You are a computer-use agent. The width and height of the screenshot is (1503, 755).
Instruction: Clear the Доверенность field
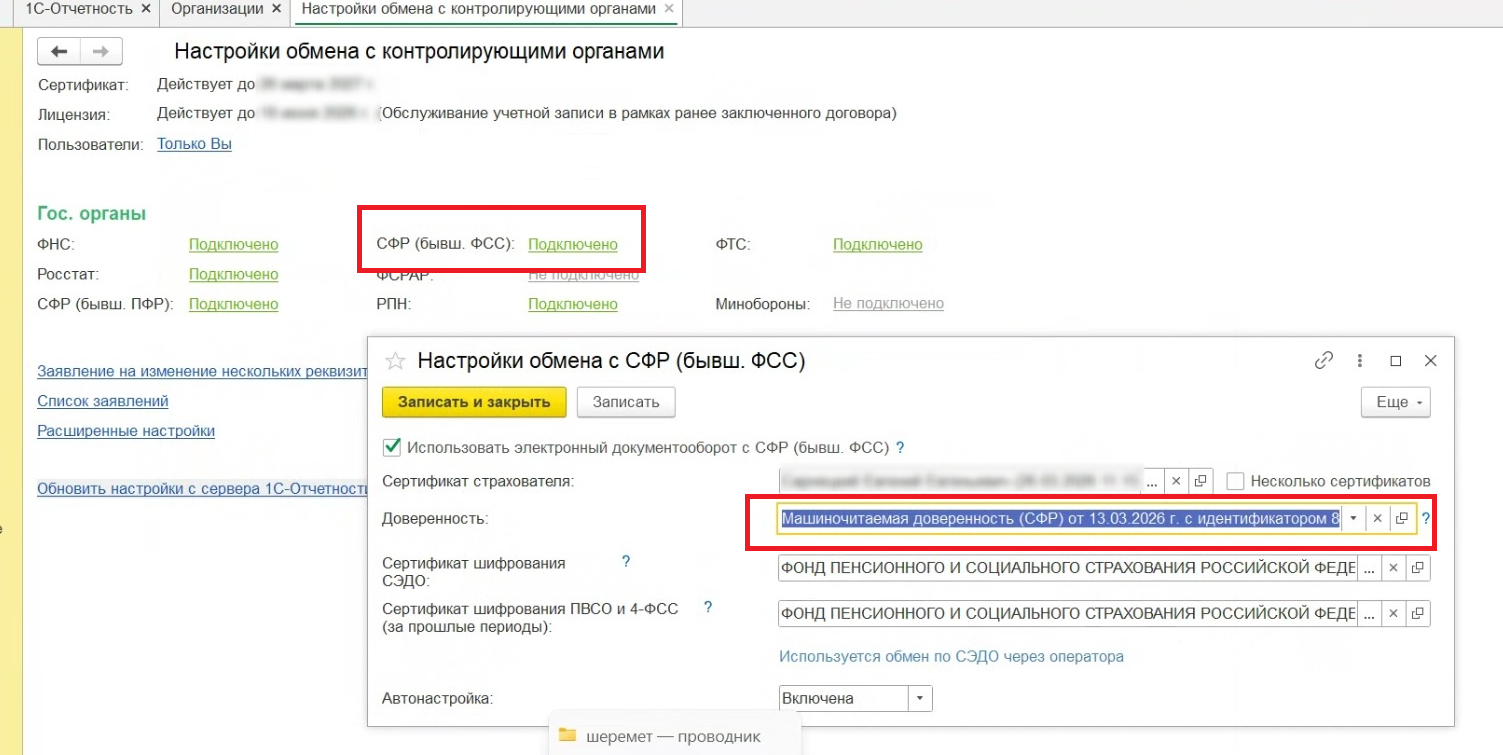click(1377, 519)
